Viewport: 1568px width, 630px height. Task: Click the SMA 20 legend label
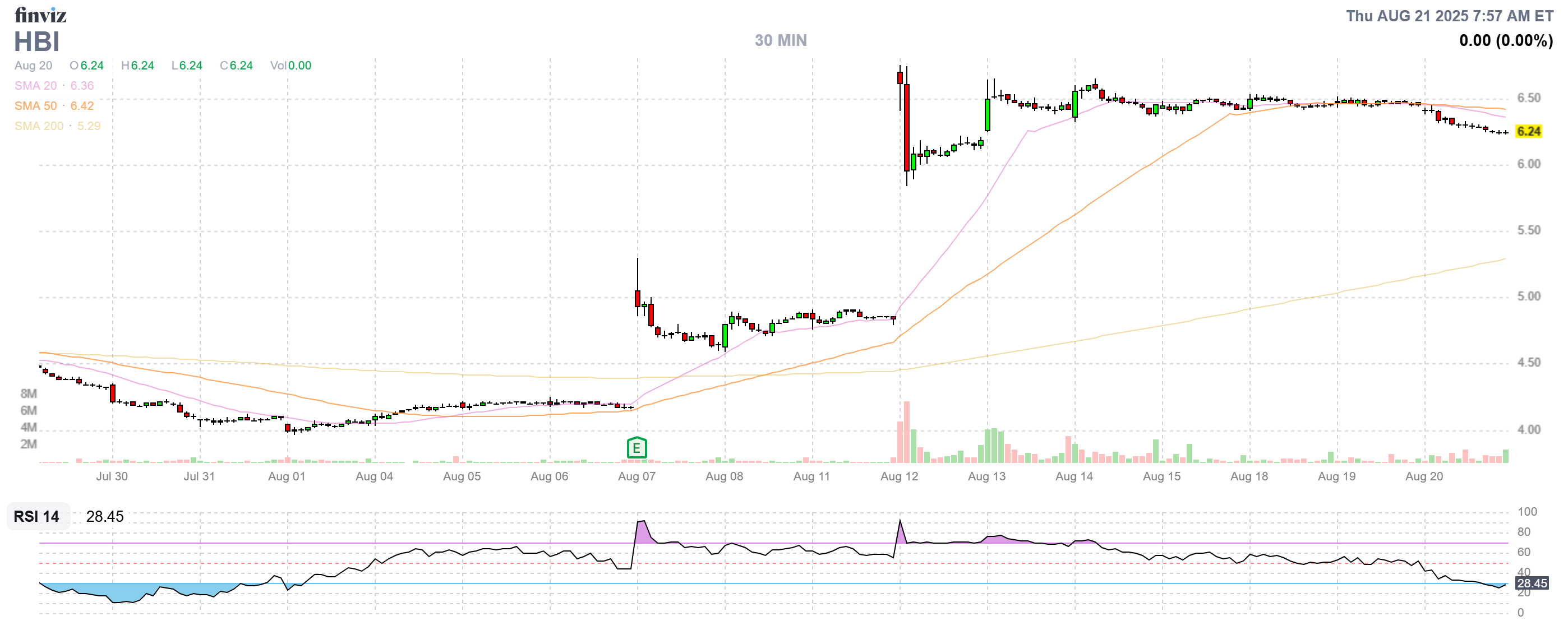click(x=35, y=86)
